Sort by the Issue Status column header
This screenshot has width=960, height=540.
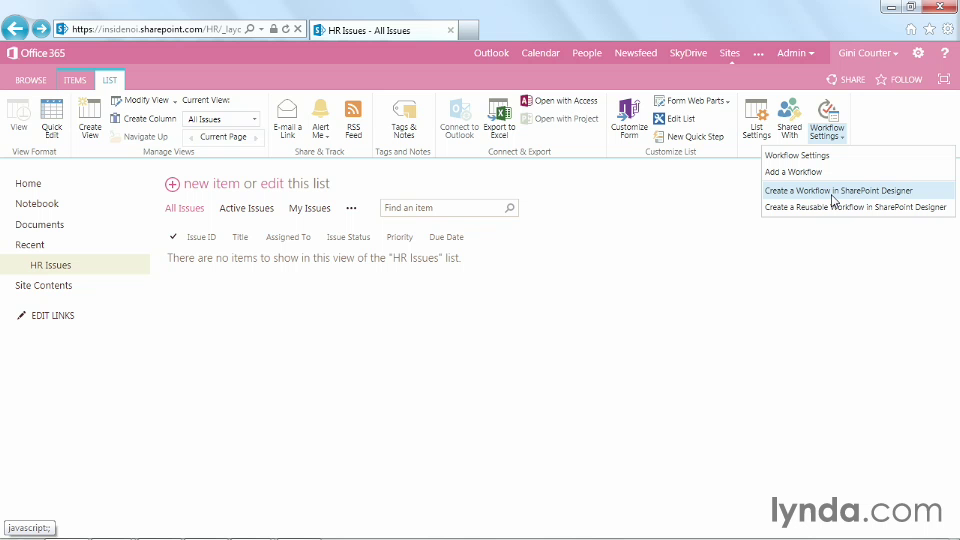click(348, 237)
